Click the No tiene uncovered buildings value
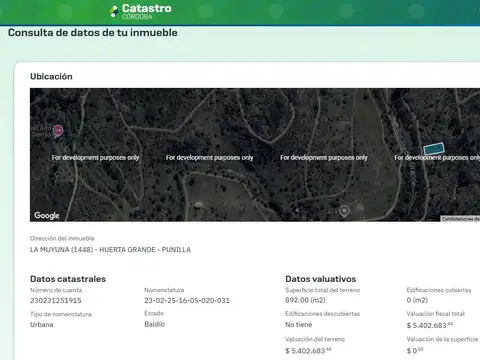Image resolution: width=480 pixels, height=360 pixels. tap(299, 325)
